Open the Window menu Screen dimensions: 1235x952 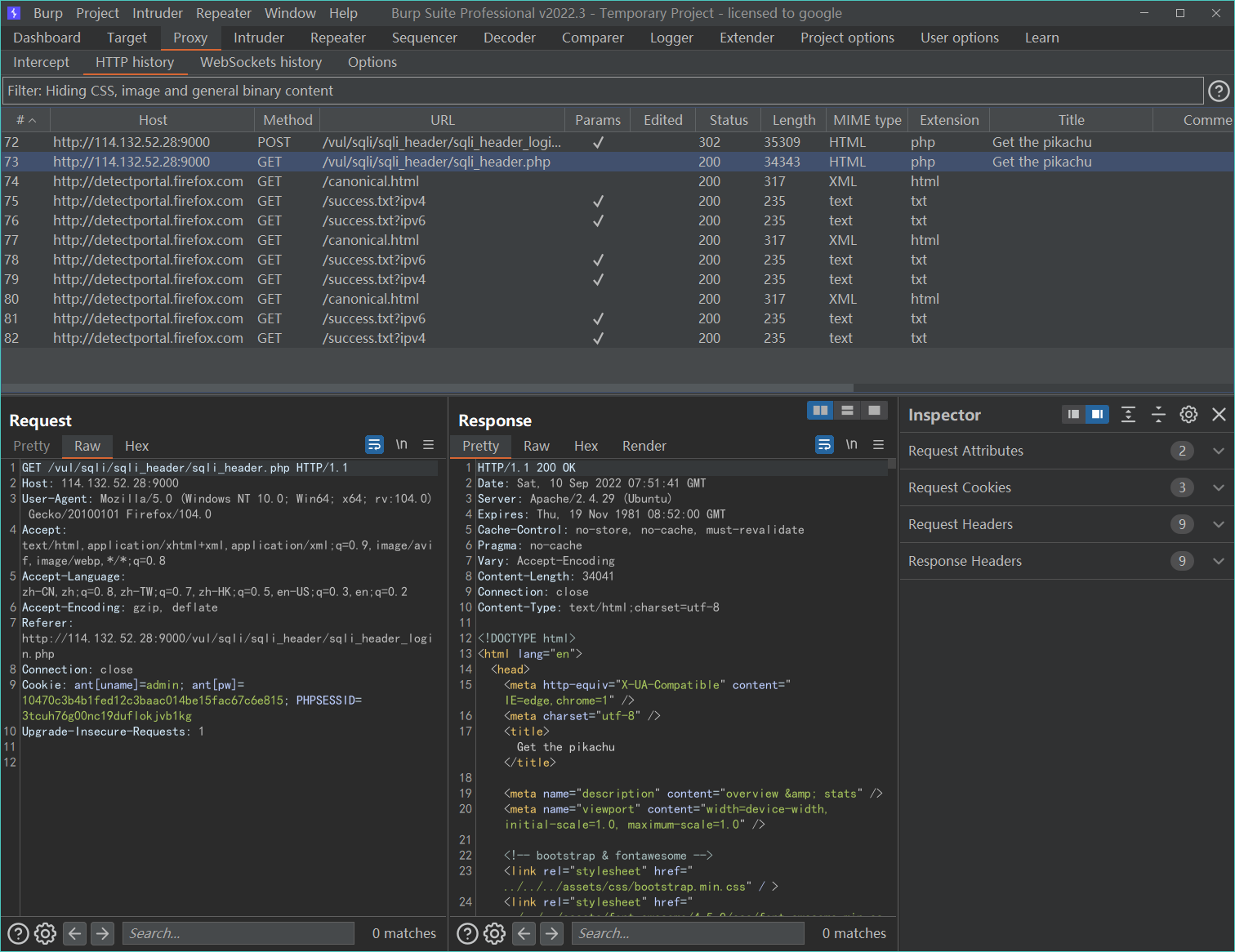pos(290,13)
